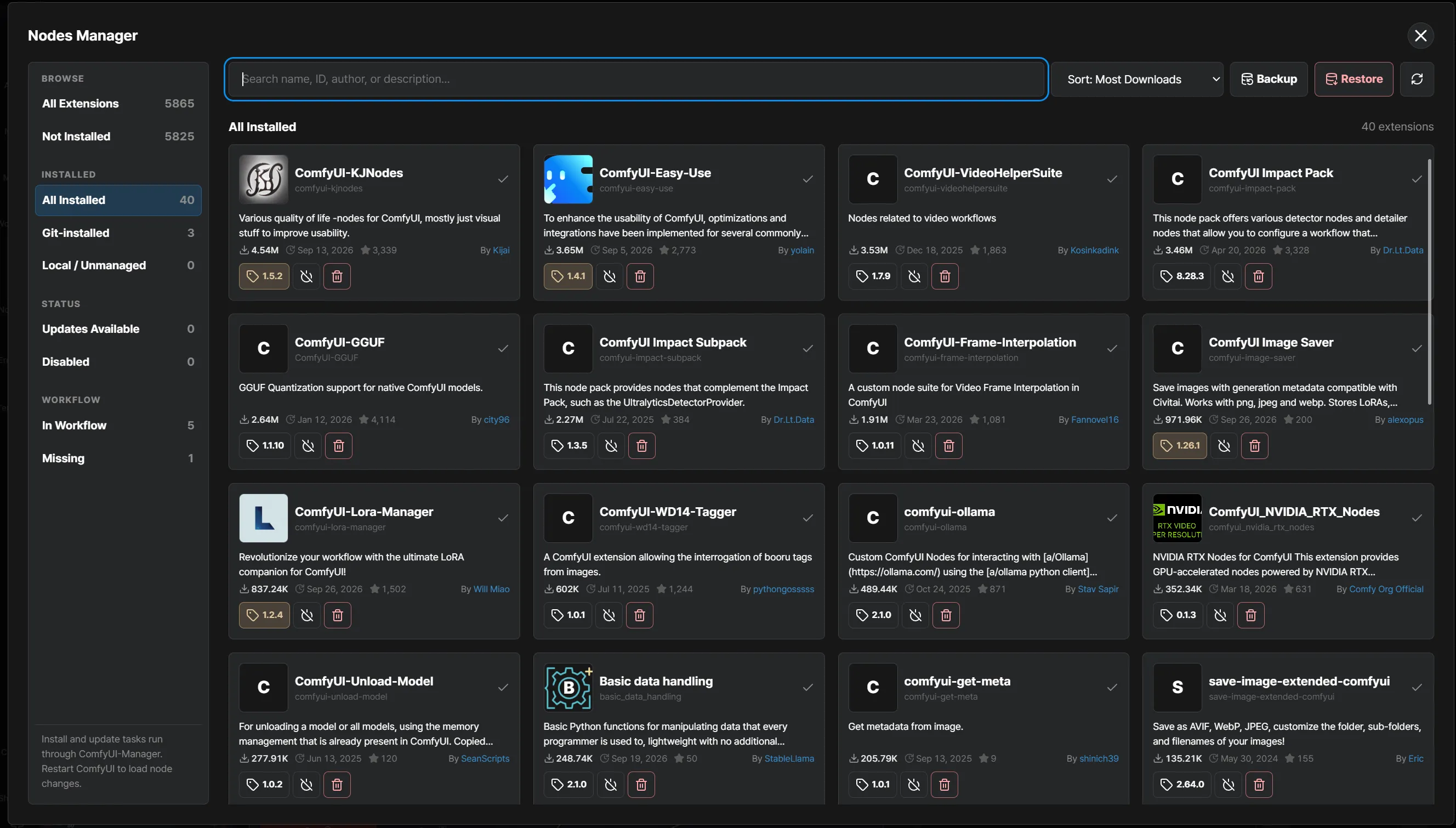Image resolution: width=1456 pixels, height=828 pixels.
Task: Click the Basic data handling gear icon
Action: pos(568,688)
